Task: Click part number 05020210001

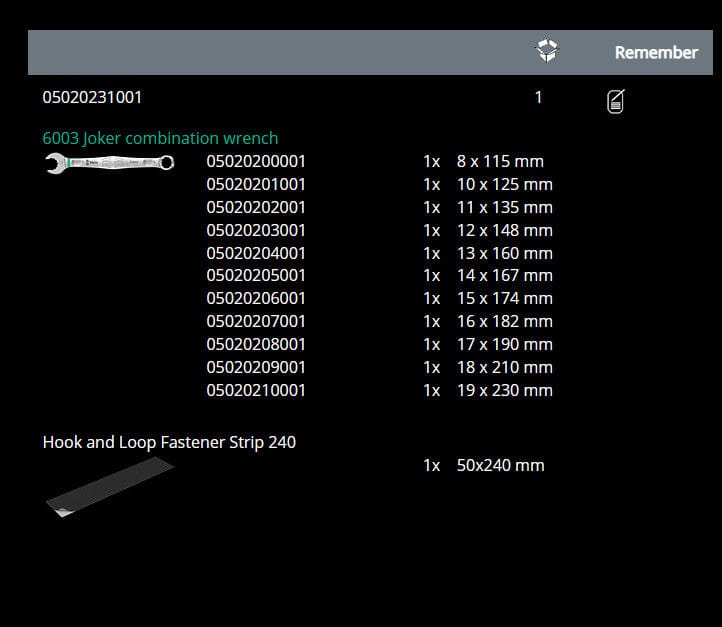Action: 256,390
